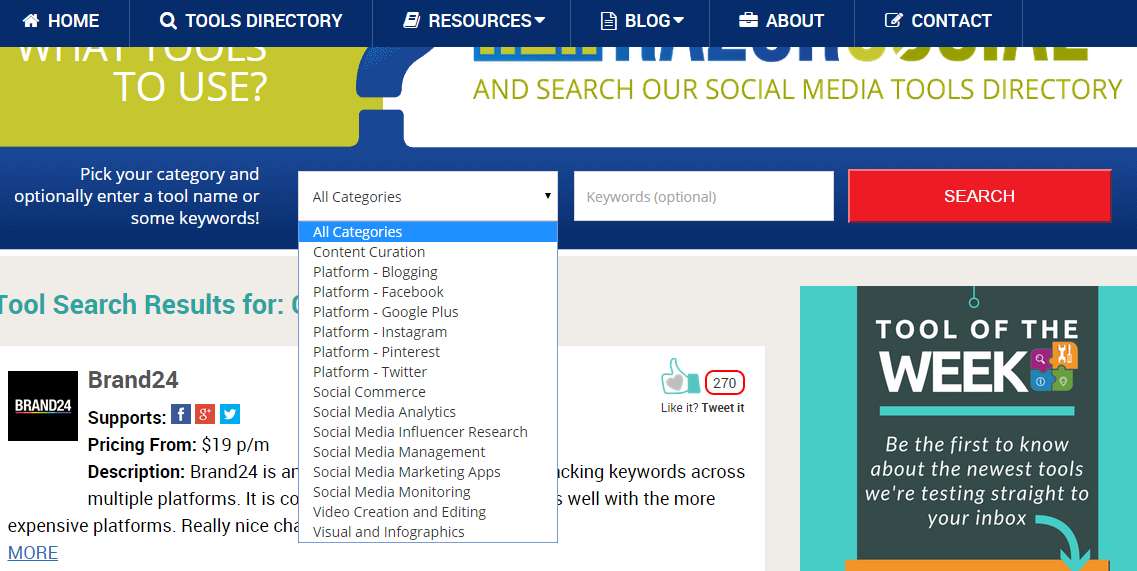This screenshot has height=571, width=1137.
Task: Open the Blog menu
Action: click(641, 21)
